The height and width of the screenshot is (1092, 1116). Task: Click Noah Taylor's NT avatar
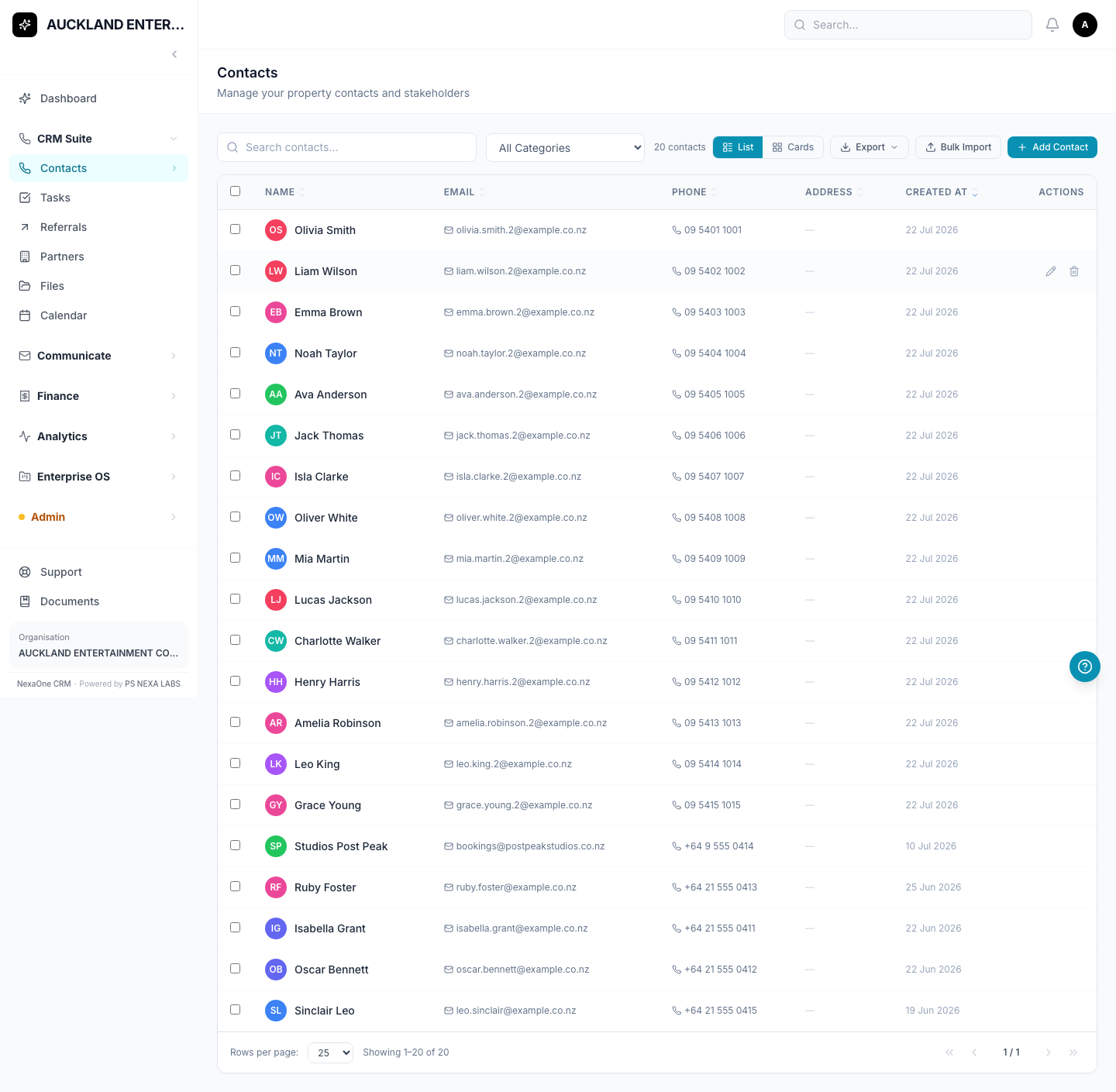click(276, 353)
